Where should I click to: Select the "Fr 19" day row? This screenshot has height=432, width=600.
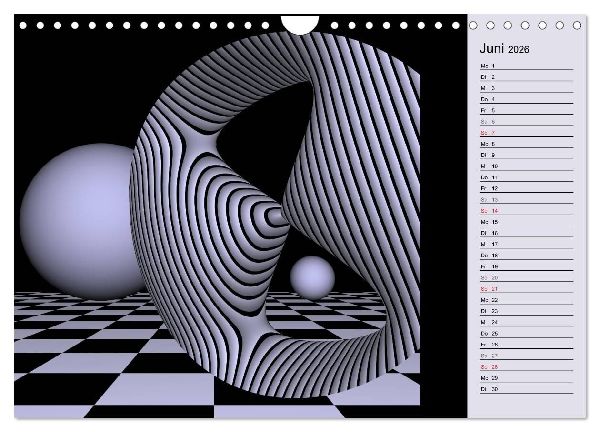pyautogui.click(x=527, y=266)
